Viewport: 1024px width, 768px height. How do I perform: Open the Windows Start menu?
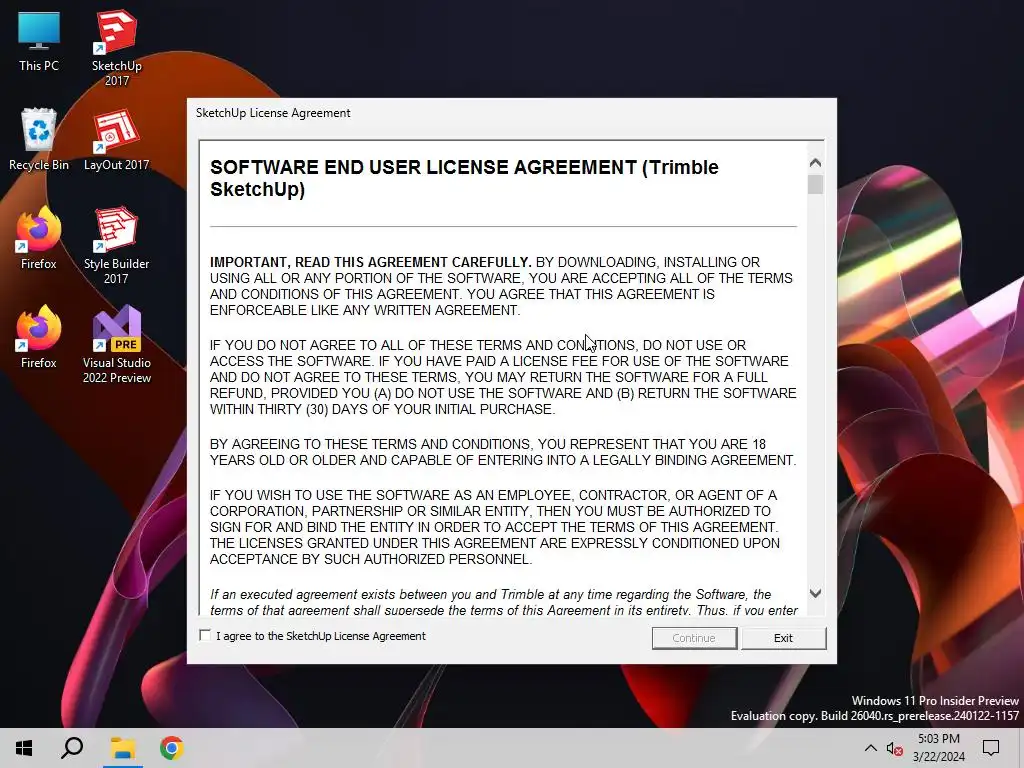click(x=24, y=748)
